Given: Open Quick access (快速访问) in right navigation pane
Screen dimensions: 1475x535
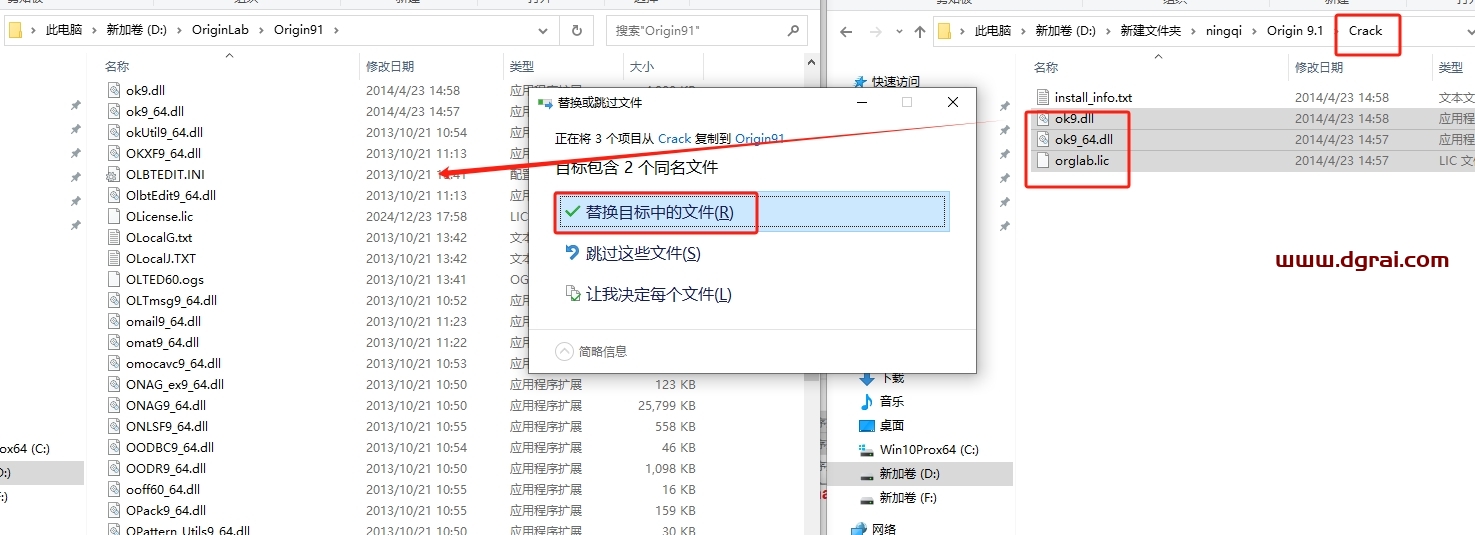Looking at the screenshot, I should pyautogui.click(x=895, y=82).
